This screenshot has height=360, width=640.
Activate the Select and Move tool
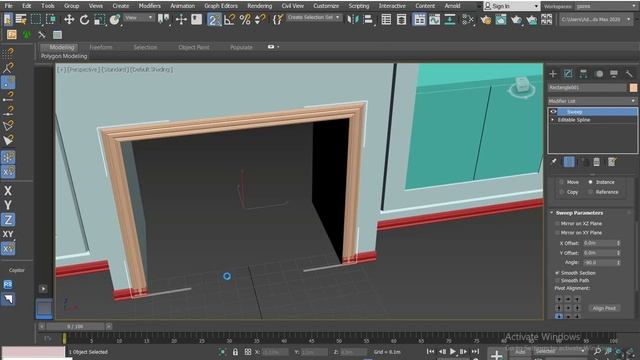tap(69, 19)
